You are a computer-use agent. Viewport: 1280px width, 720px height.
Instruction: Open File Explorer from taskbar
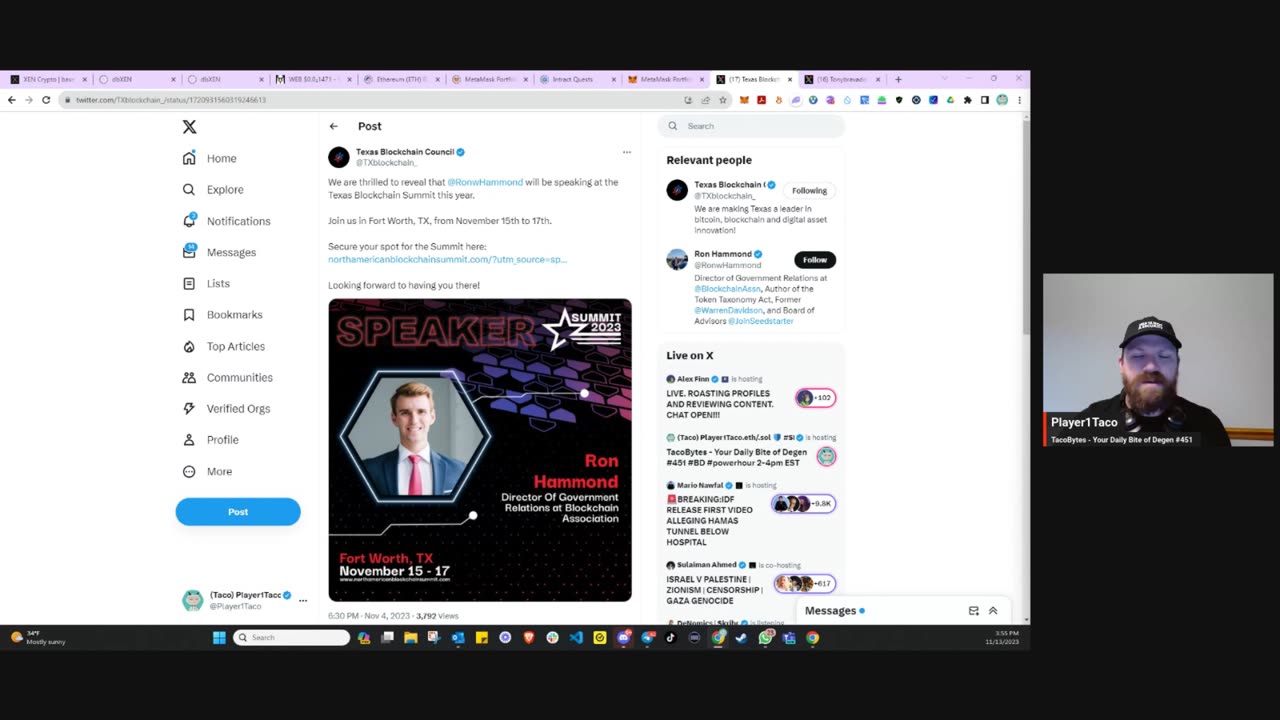point(410,637)
